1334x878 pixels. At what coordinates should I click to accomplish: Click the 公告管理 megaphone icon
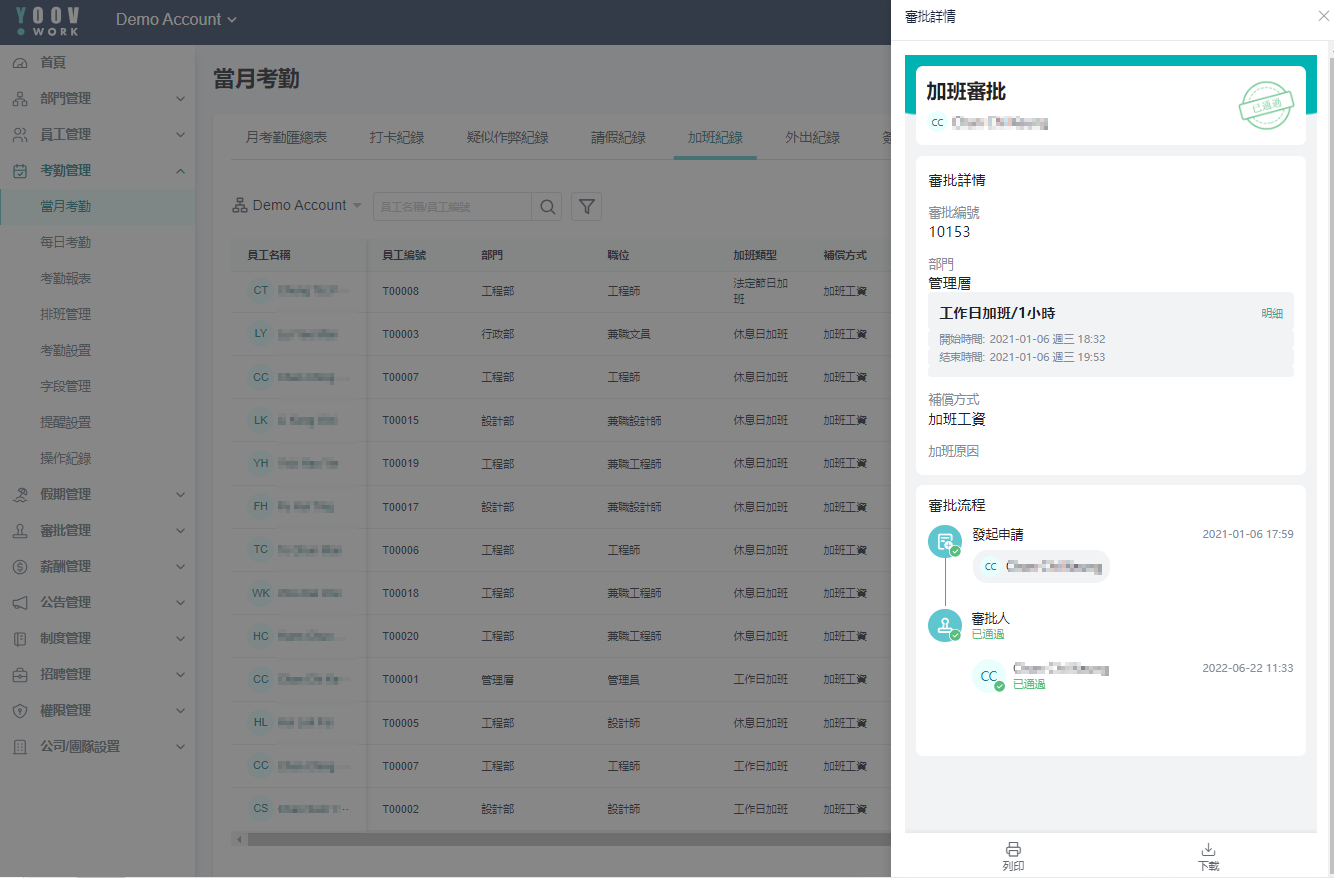(x=20, y=603)
